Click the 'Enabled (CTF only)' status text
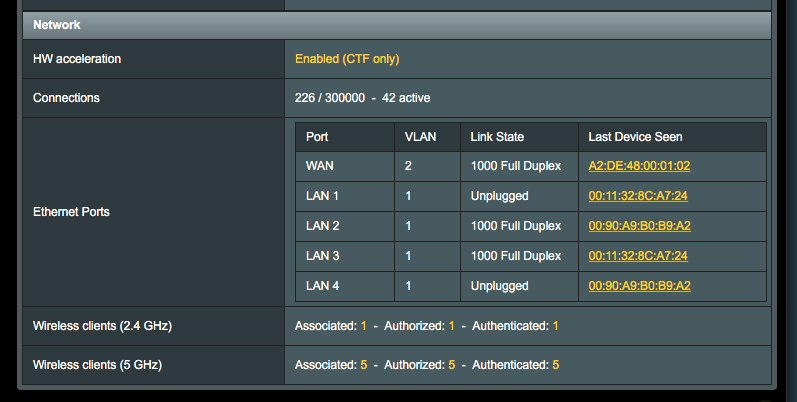The width and height of the screenshot is (797, 402). (347, 59)
